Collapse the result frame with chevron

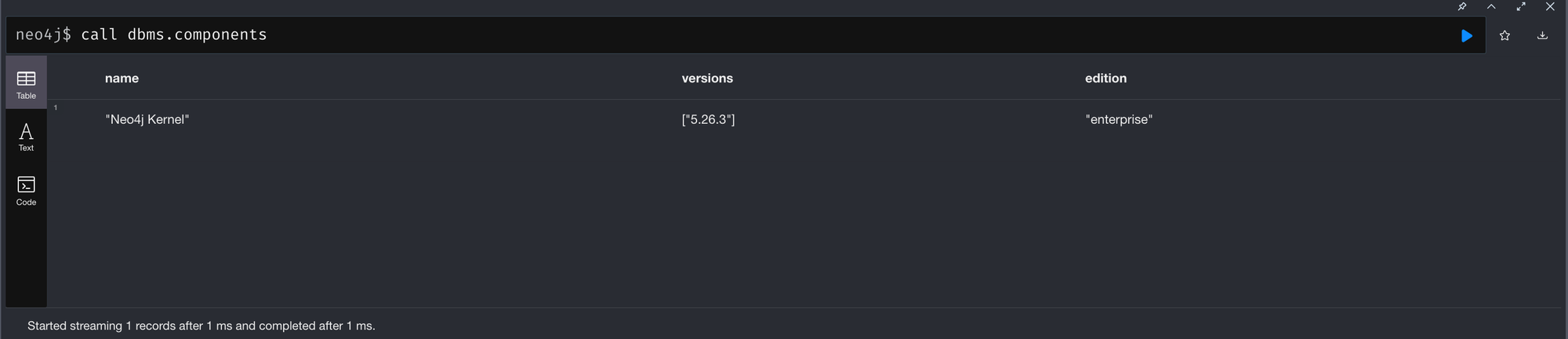[x=1491, y=6]
